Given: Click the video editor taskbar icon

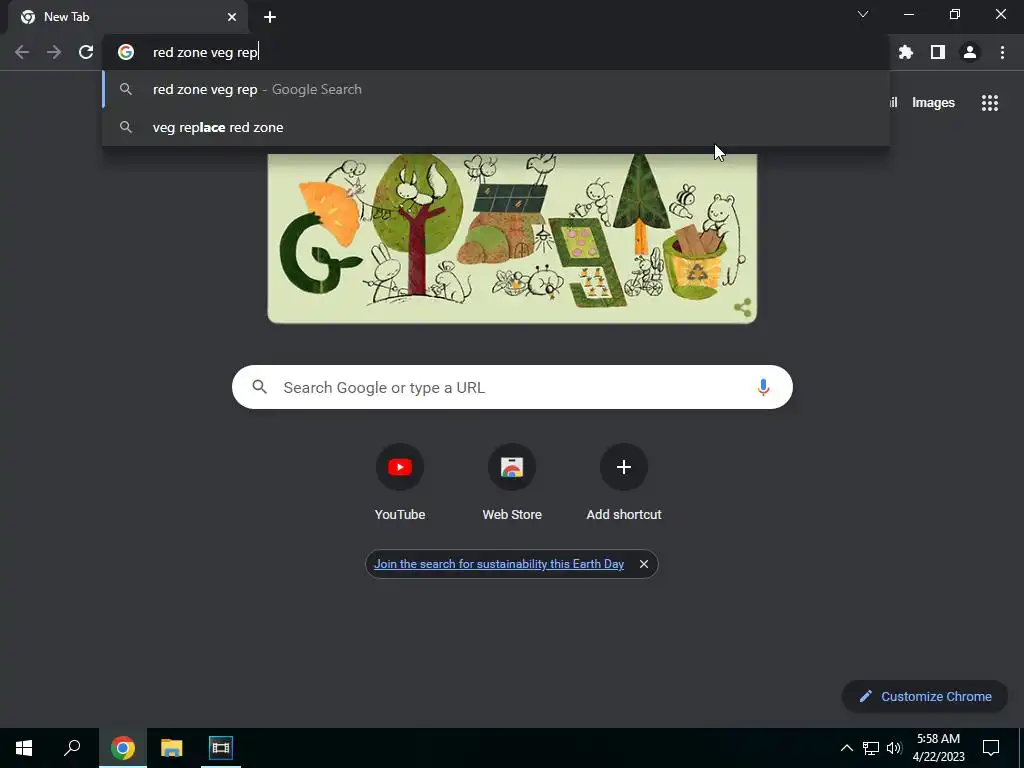Looking at the screenshot, I should (x=221, y=748).
